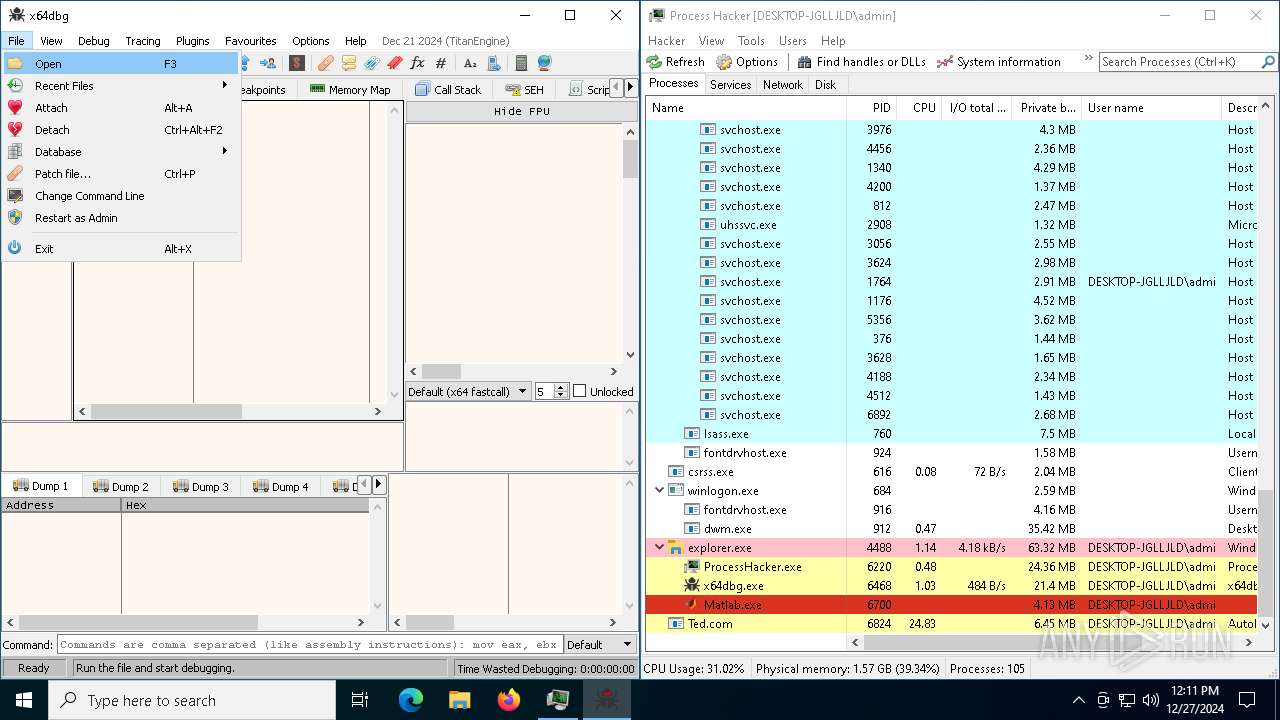Click x64dbg bug icon in taskbar
Viewport: 1280px width, 720px height.
606,700
